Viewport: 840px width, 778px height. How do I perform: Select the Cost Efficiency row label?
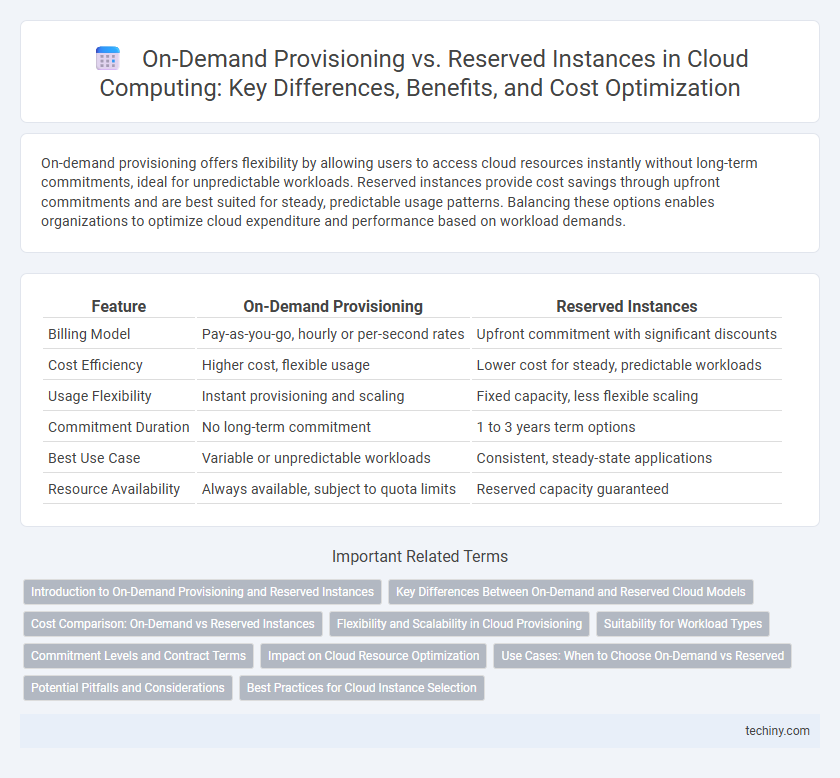point(95,365)
